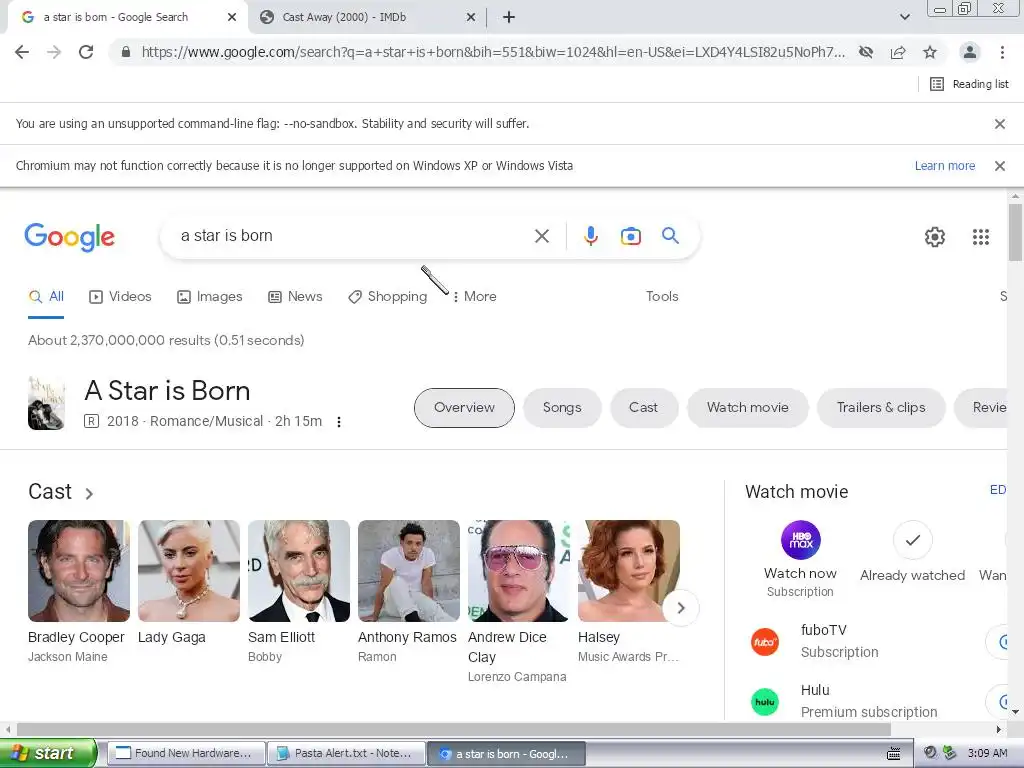Switch to Images results
This screenshot has height=768, width=1024.
pyautogui.click(x=210, y=296)
